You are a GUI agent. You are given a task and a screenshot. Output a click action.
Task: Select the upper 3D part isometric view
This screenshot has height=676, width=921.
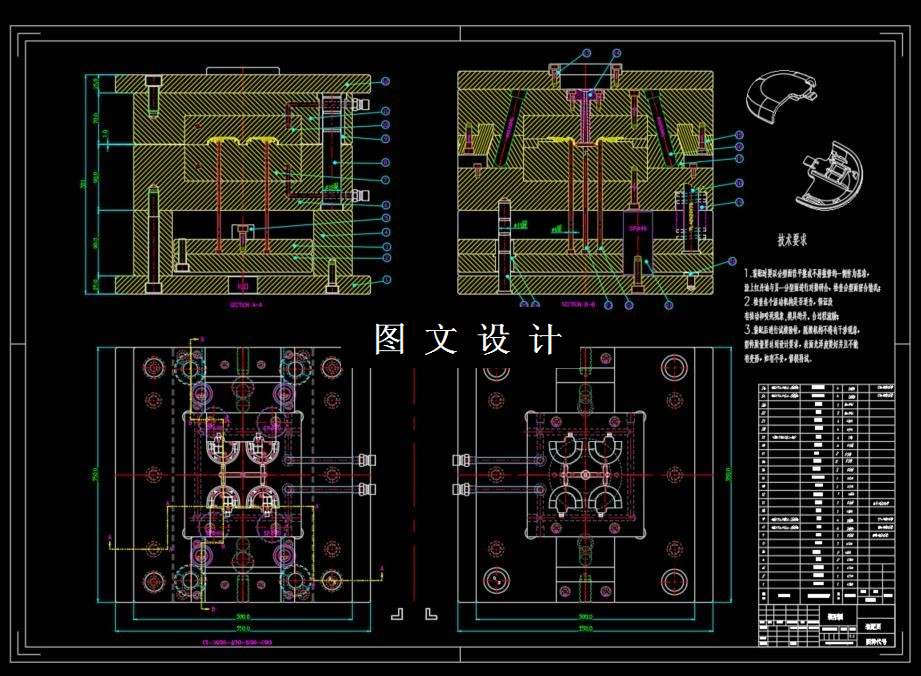point(780,97)
